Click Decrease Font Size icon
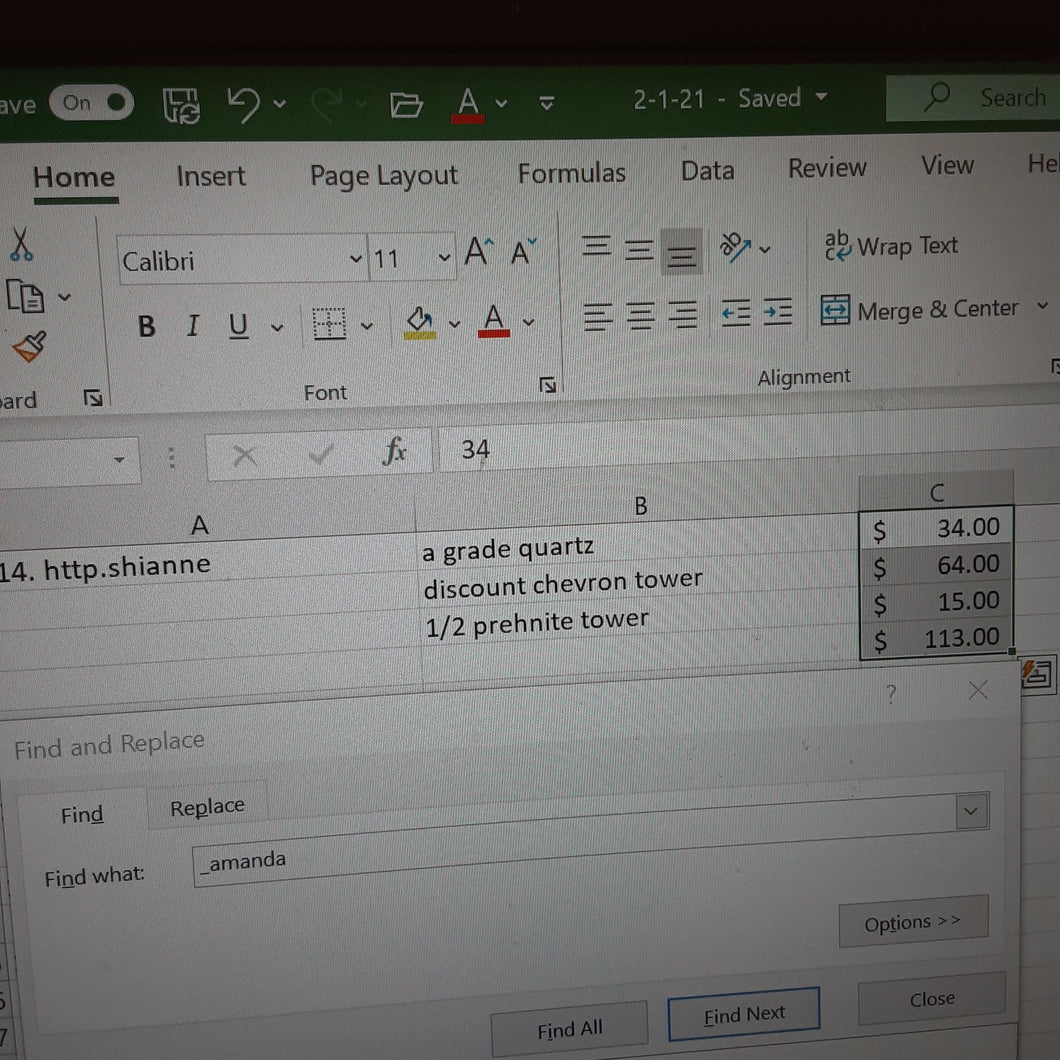 523,251
